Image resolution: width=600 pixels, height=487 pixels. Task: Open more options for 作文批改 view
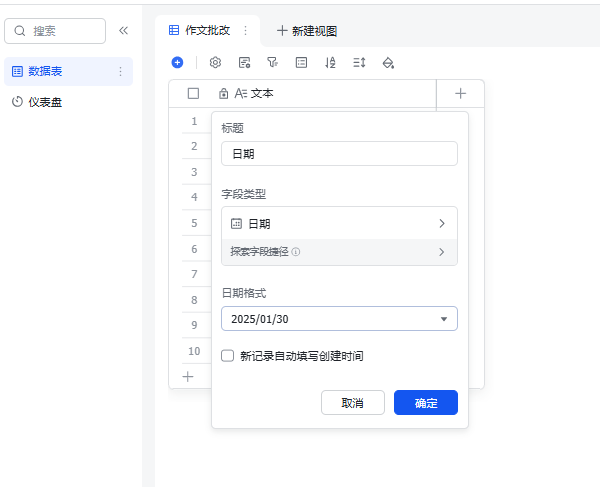point(246,30)
